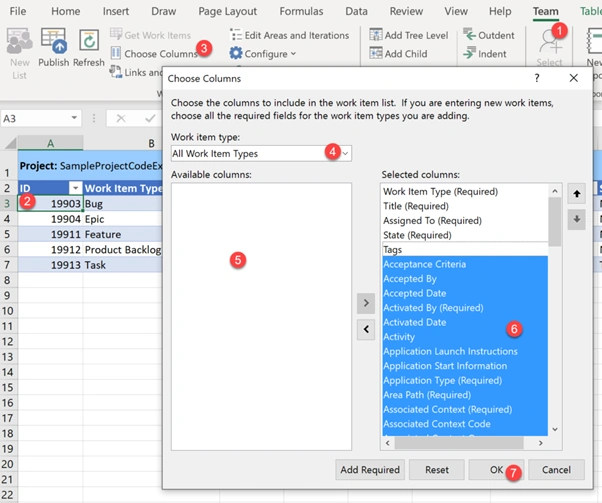Move selected column up with arrow
The width and height of the screenshot is (602, 503).
[x=576, y=194]
